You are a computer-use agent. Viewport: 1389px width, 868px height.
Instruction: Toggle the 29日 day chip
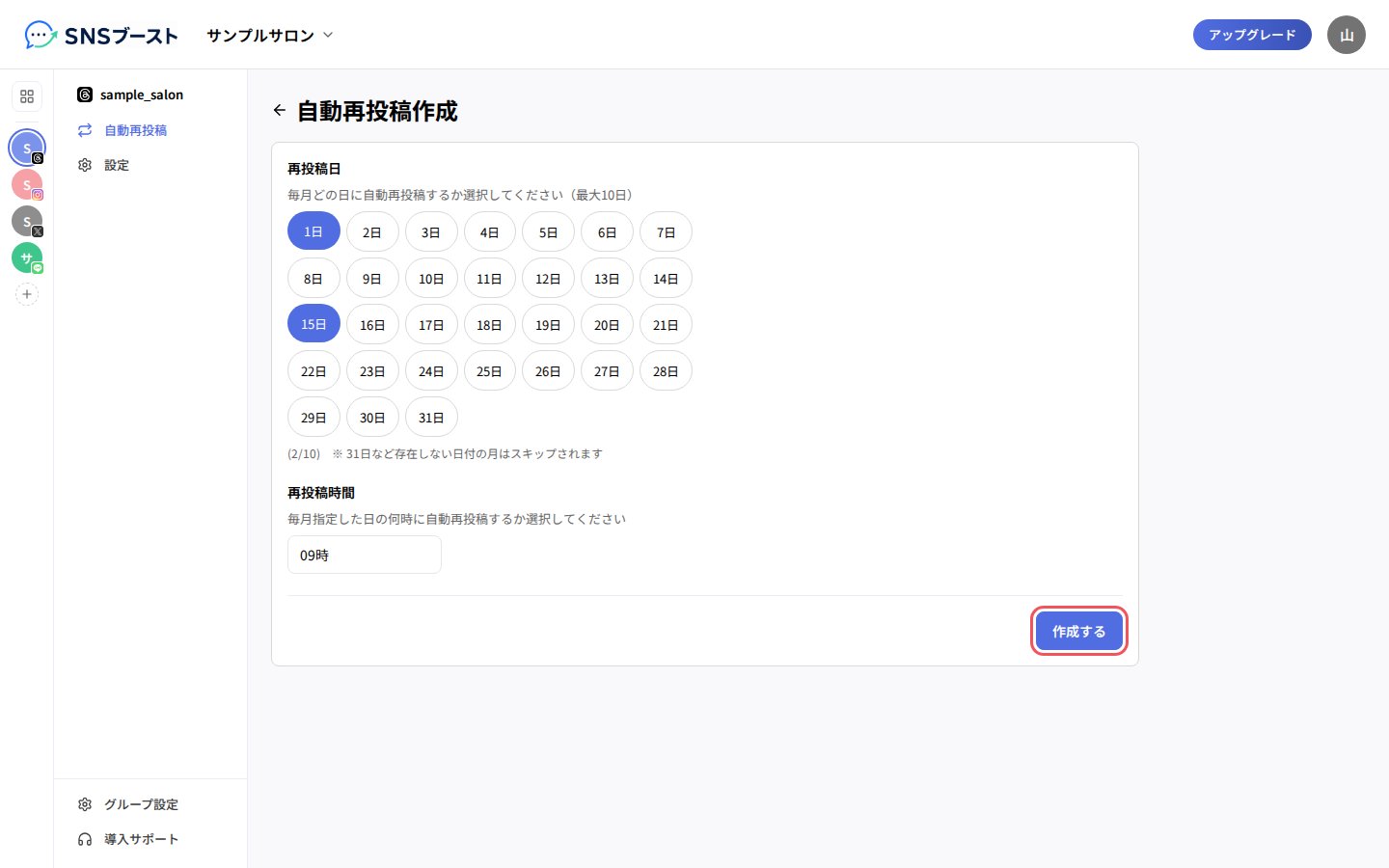point(313,417)
